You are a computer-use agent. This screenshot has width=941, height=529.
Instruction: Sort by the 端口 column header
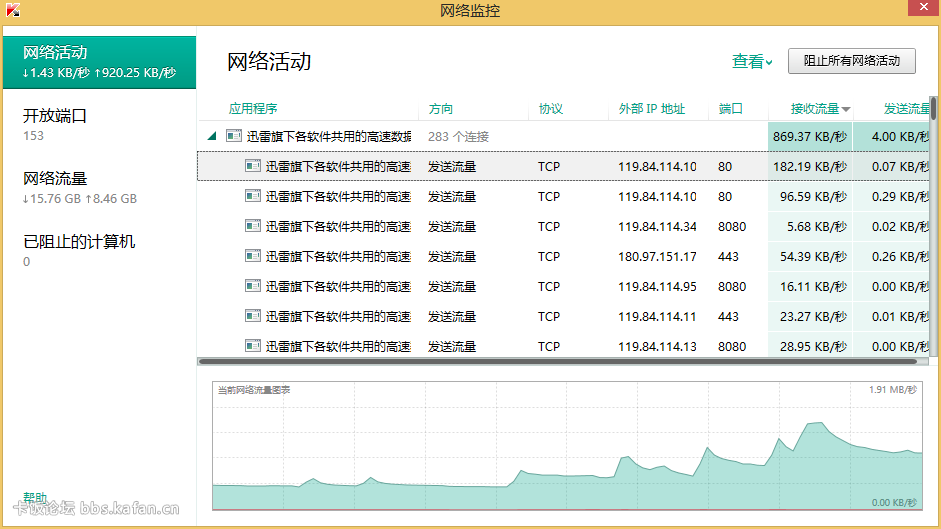(x=730, y=109)
